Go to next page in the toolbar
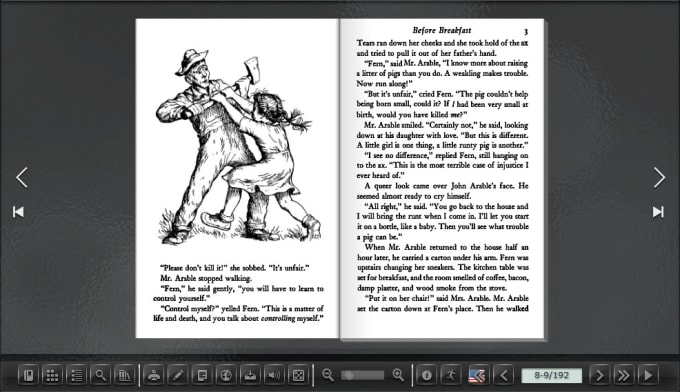The height and width of the screenshot is (392, 680). (x=599, y=375)
